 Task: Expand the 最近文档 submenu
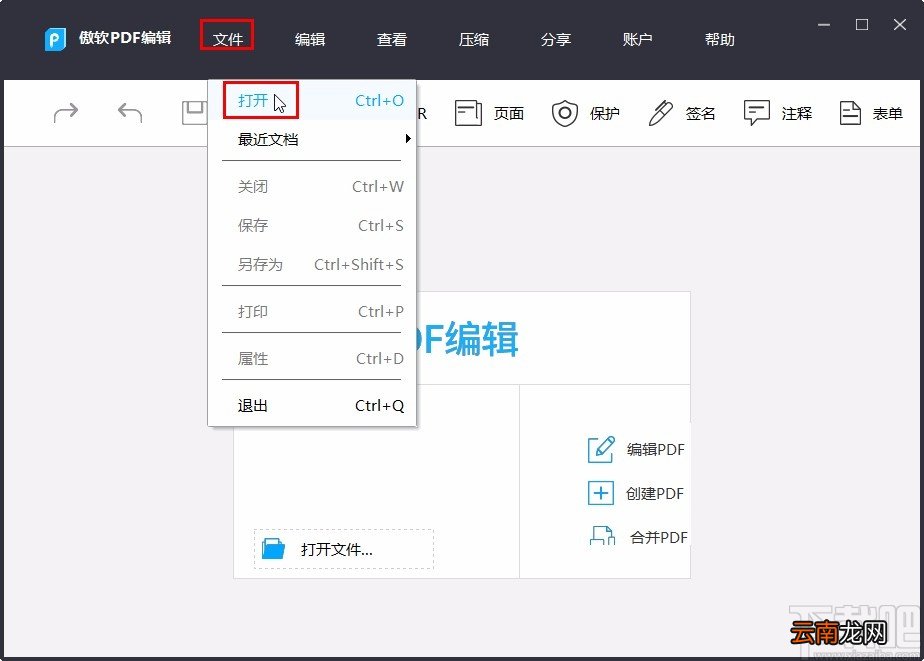[312, 140]
